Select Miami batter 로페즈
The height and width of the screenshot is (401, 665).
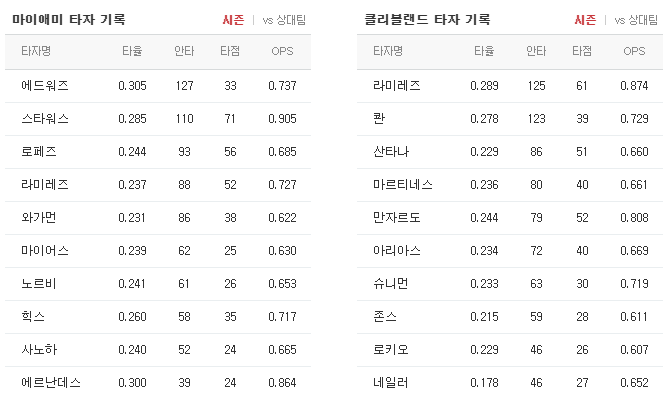coord(39,152)
